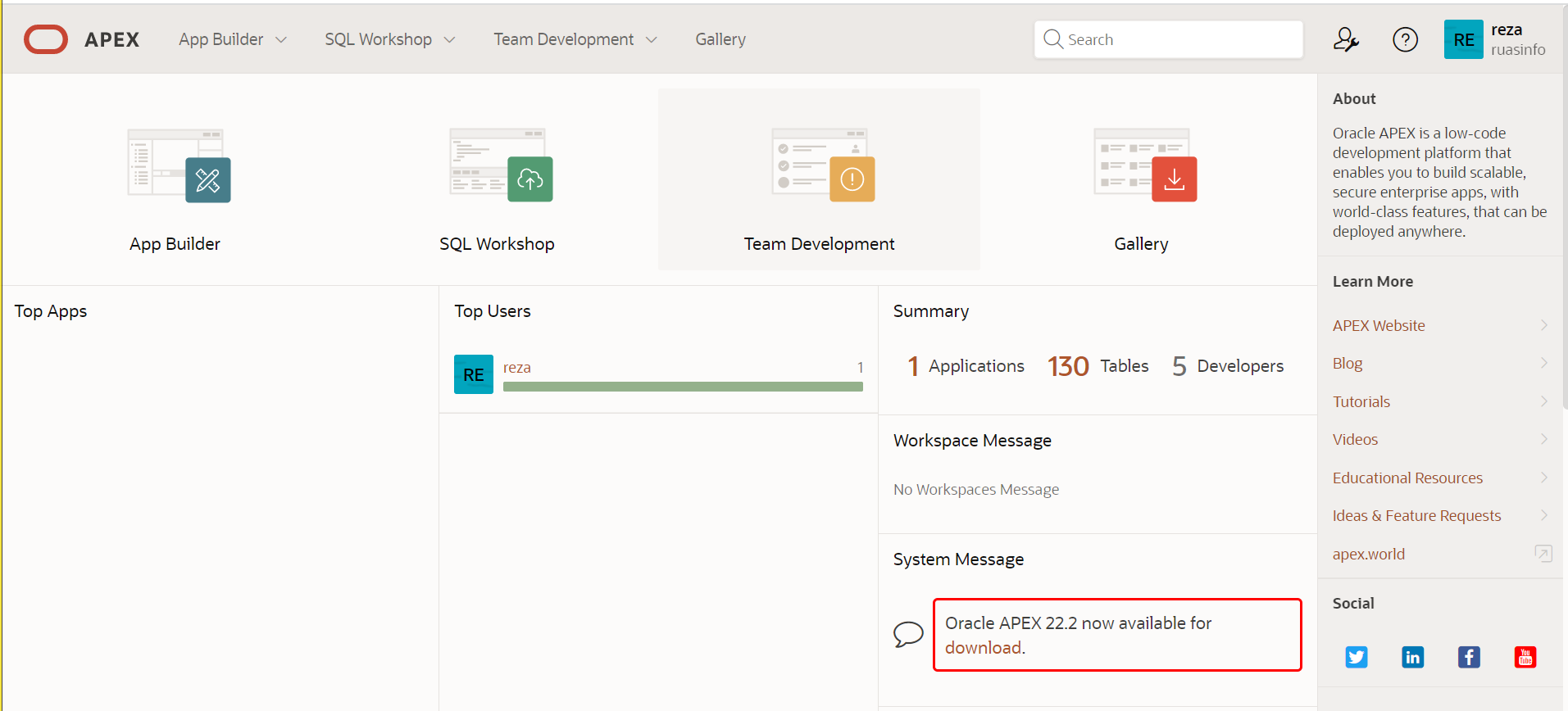Open the Team Development tile icon

click(823, 165)
